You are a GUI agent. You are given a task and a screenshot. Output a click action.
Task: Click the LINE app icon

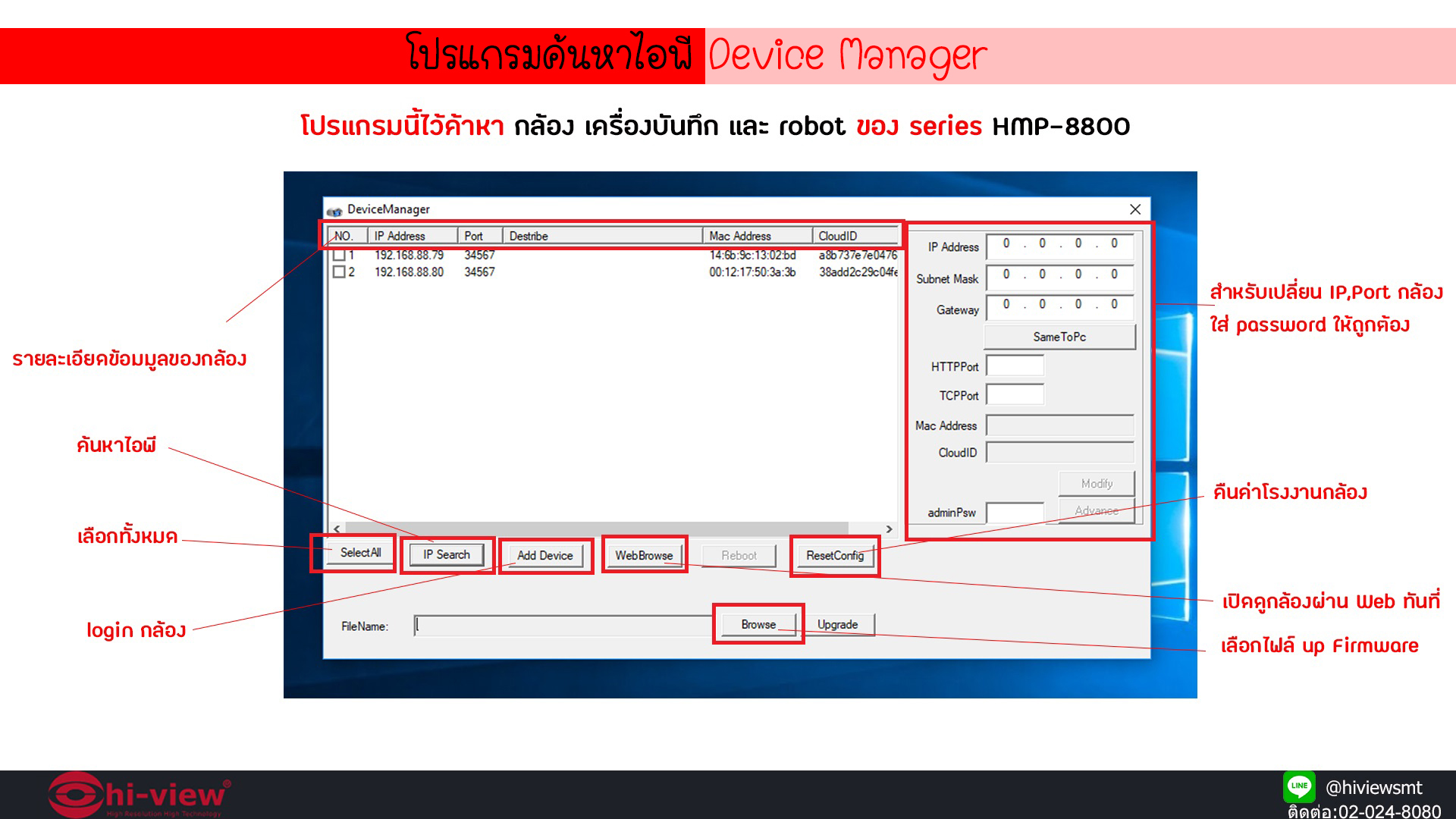[x=1298, y=786]
